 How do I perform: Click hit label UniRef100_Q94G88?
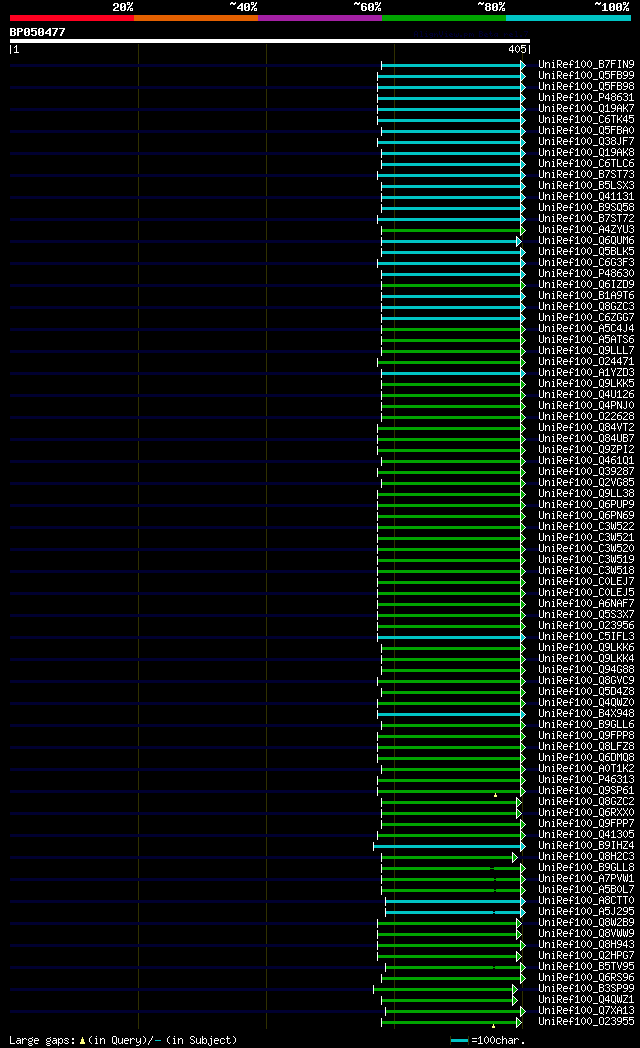pyautogui.click(x=587, y=669)
